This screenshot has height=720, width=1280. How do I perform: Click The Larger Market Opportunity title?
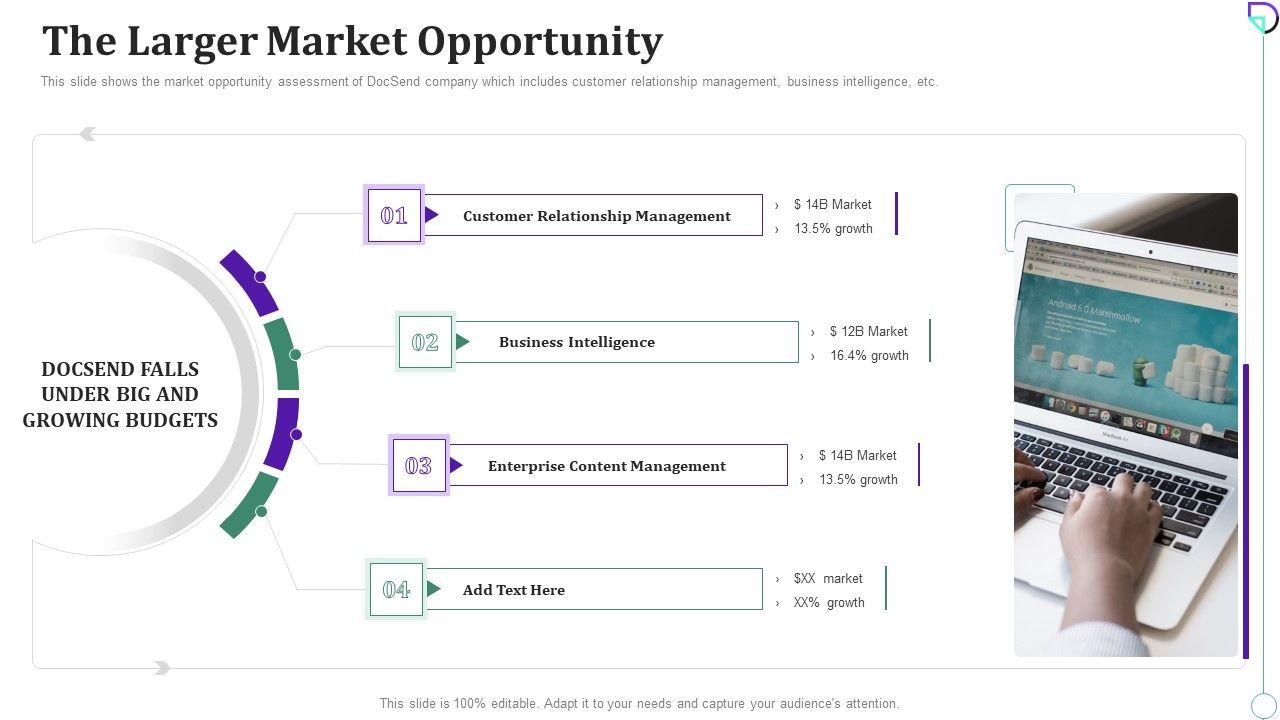[352, 42]
